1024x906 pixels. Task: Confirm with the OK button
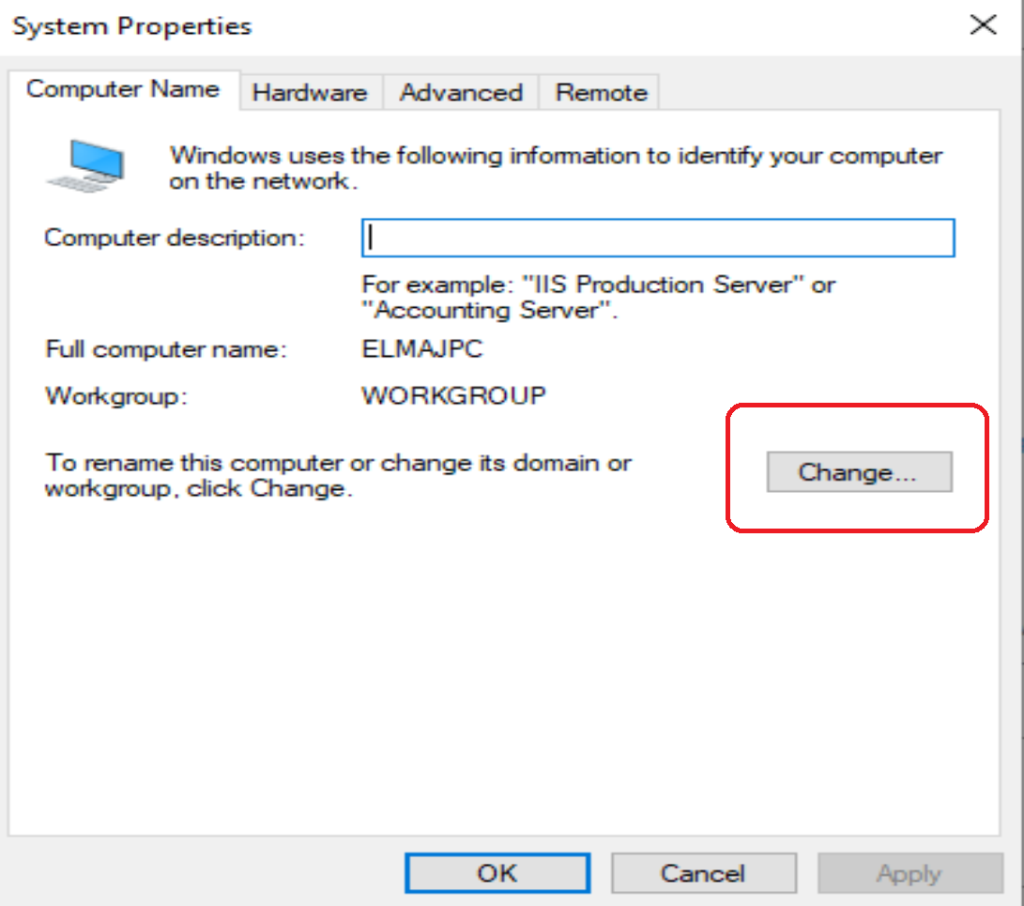[497, 873]
